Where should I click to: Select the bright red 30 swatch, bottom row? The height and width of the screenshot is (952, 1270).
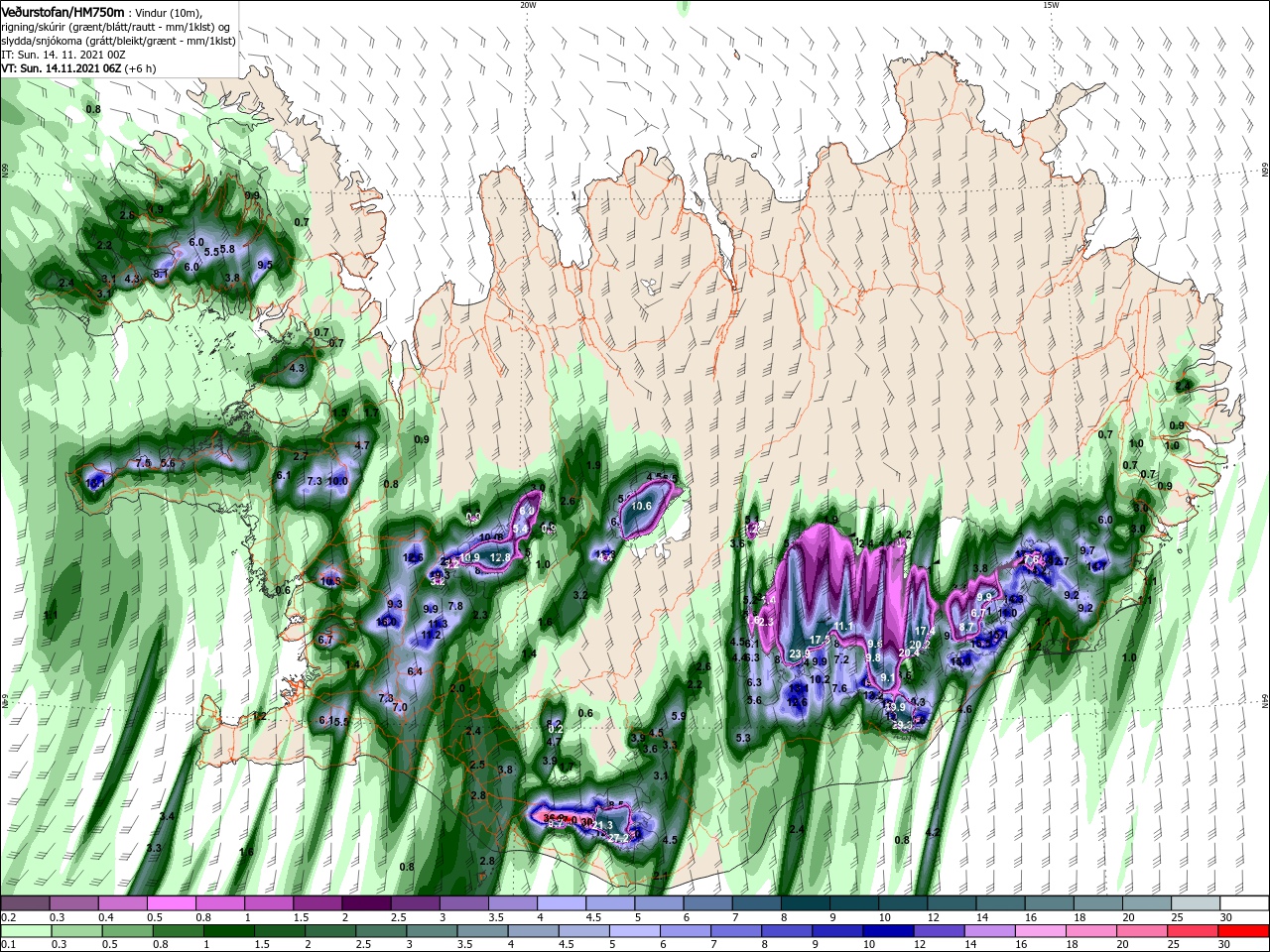point(1244,931)
